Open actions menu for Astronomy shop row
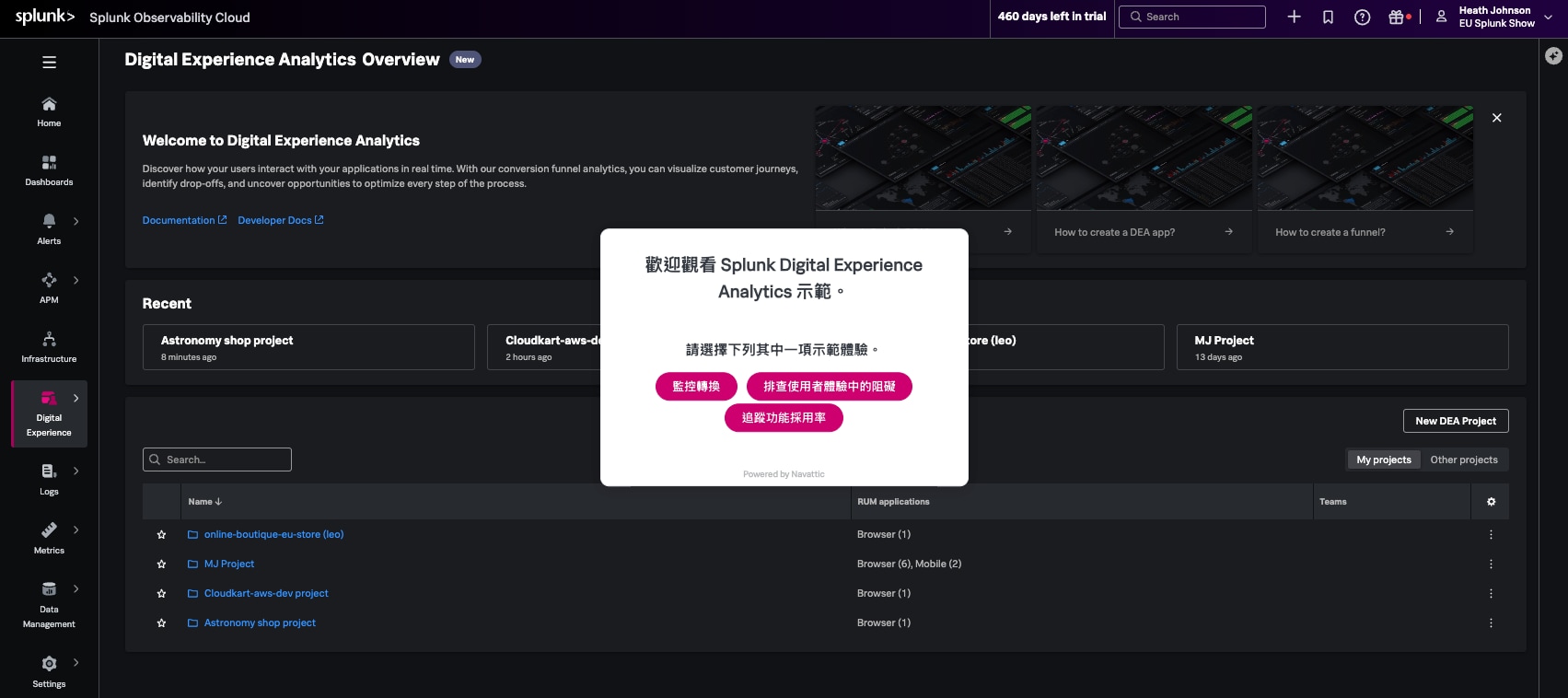1568x698 pixels. tap(1492, 622)
